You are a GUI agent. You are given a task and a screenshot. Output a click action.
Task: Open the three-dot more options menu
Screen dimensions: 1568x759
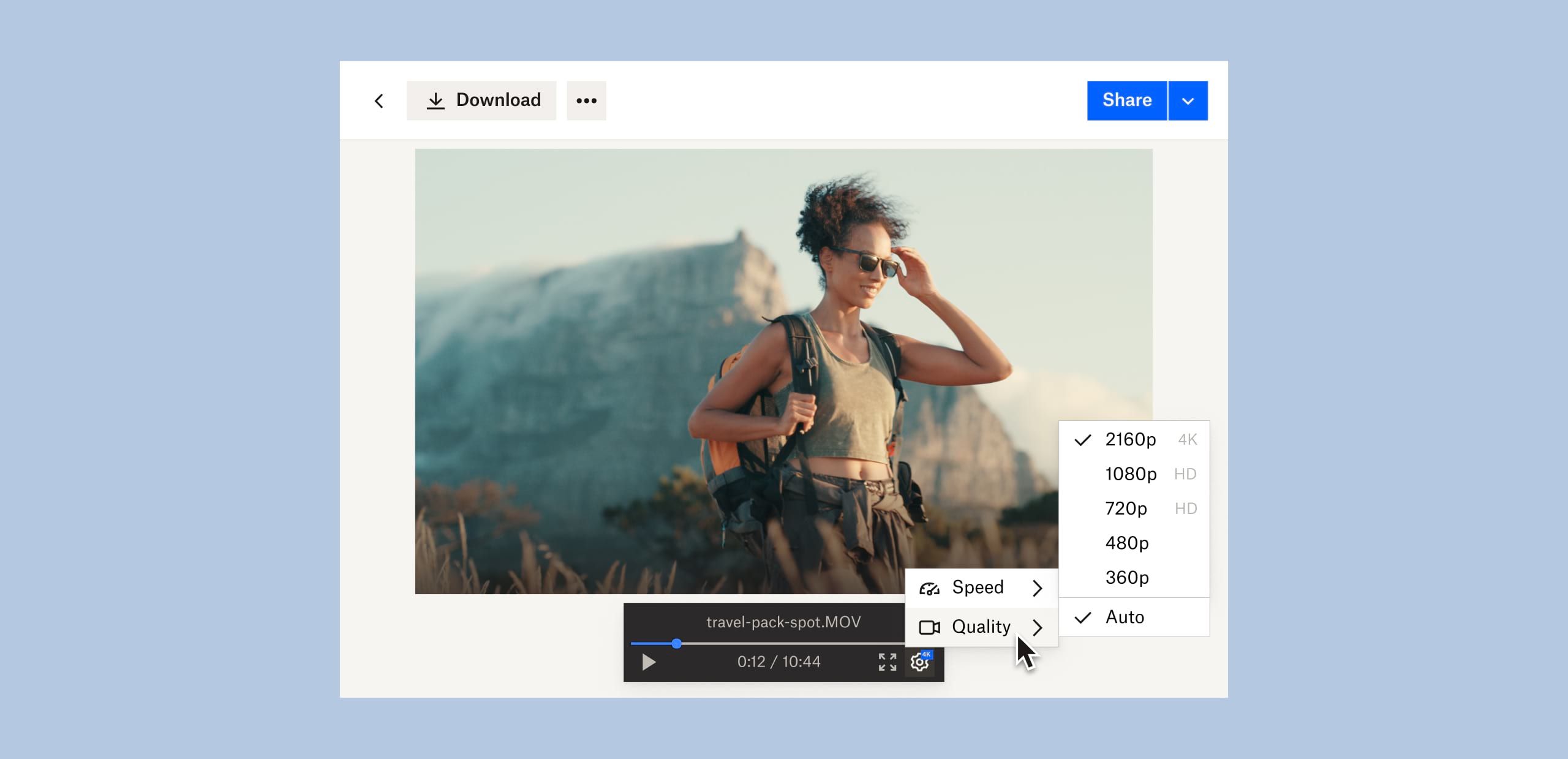click(586, 101)
